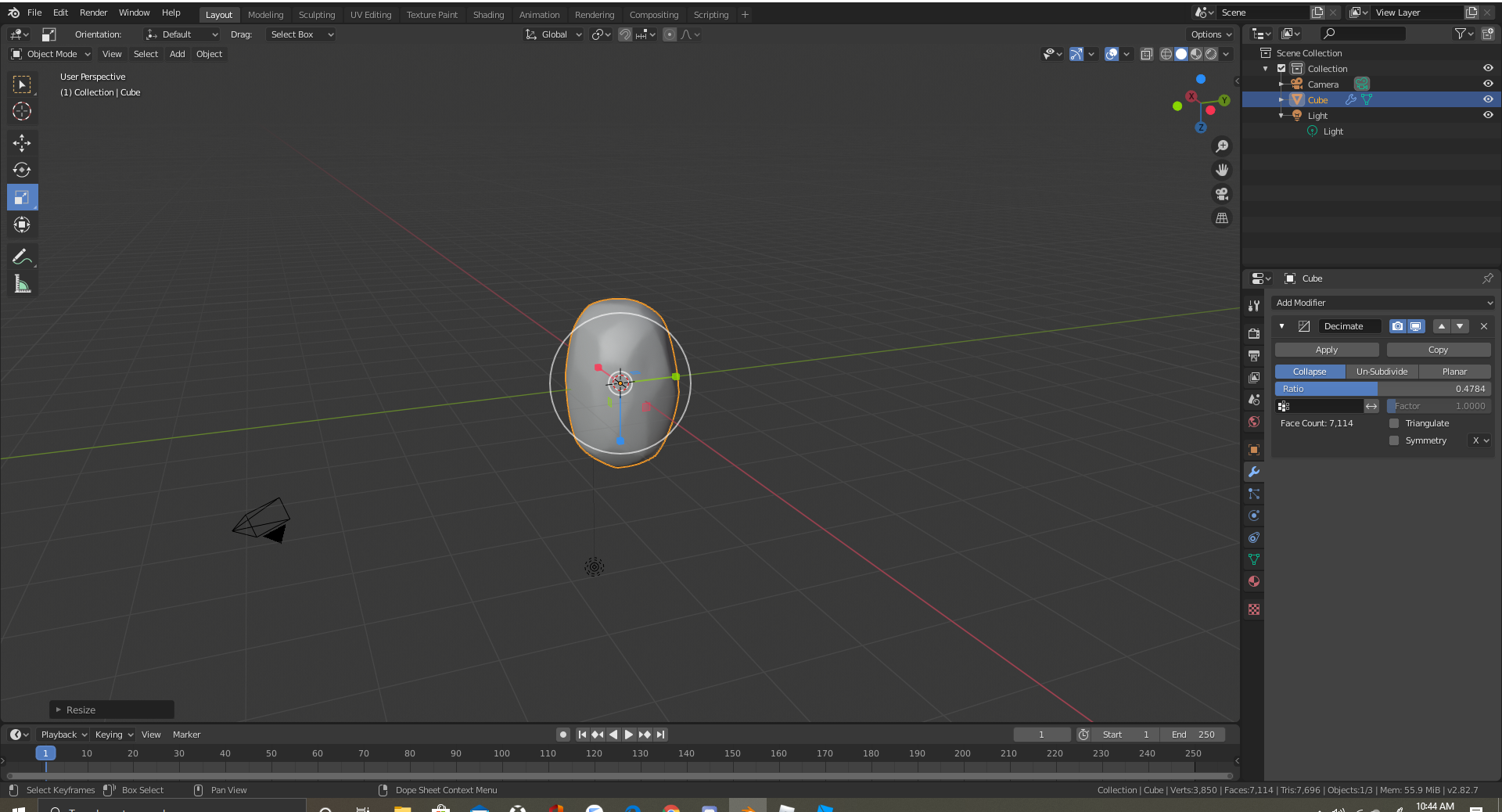Image resolution: width=1502 pixels, height=812 pixels.
Task: Toggle camera view in viewport
Action: click(x=1221, y=194)
